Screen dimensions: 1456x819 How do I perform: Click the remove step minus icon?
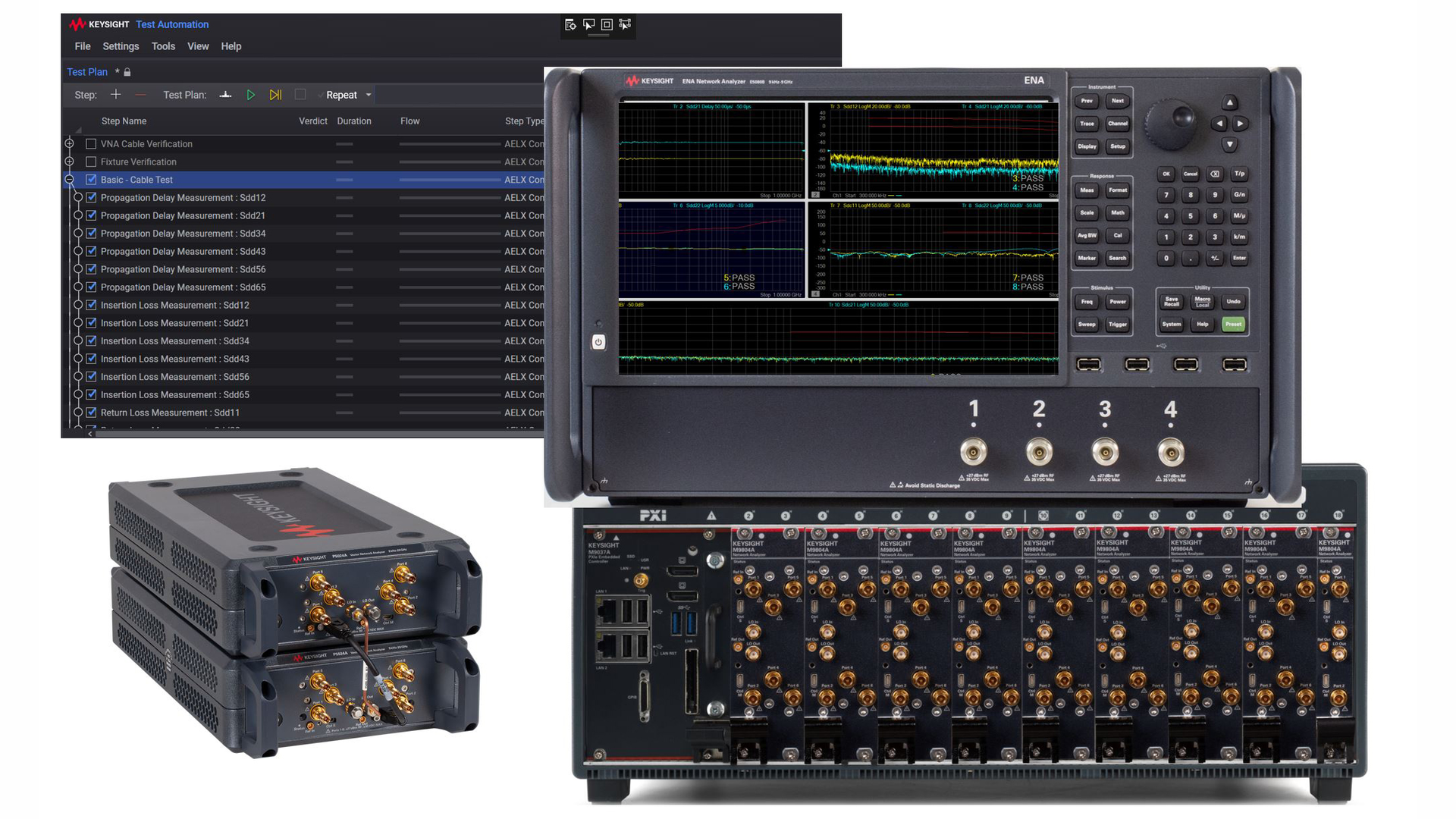140,95
